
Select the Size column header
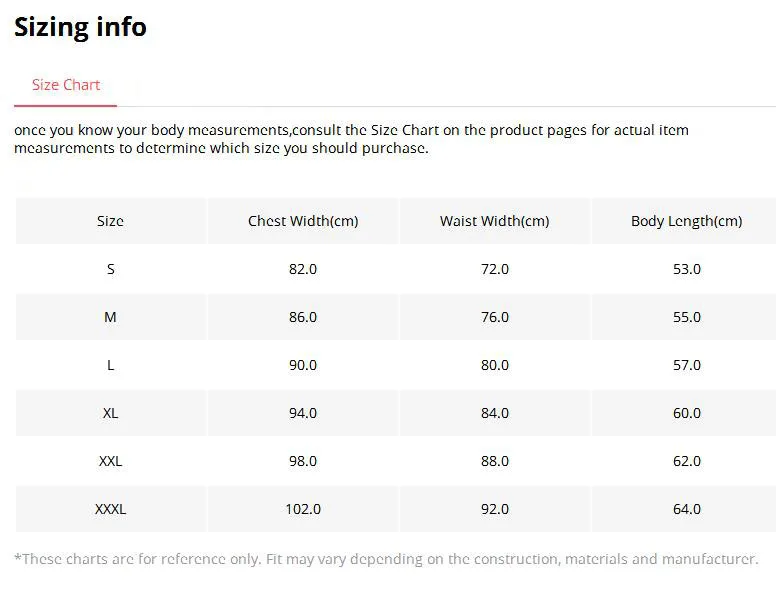(110, 221)
